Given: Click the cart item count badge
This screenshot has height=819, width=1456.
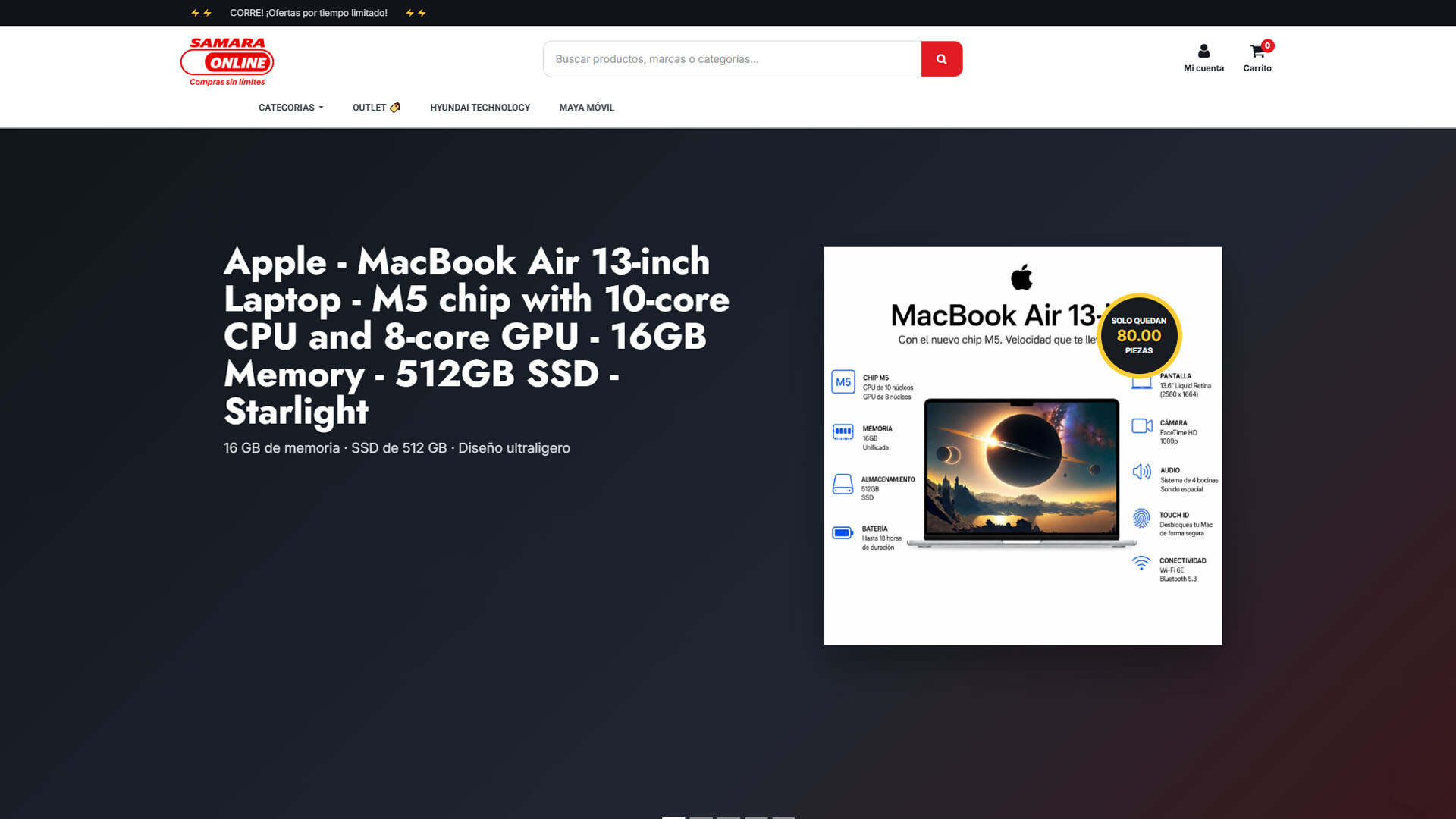Looking at the screenshot, I should [x=1267, y=45].
